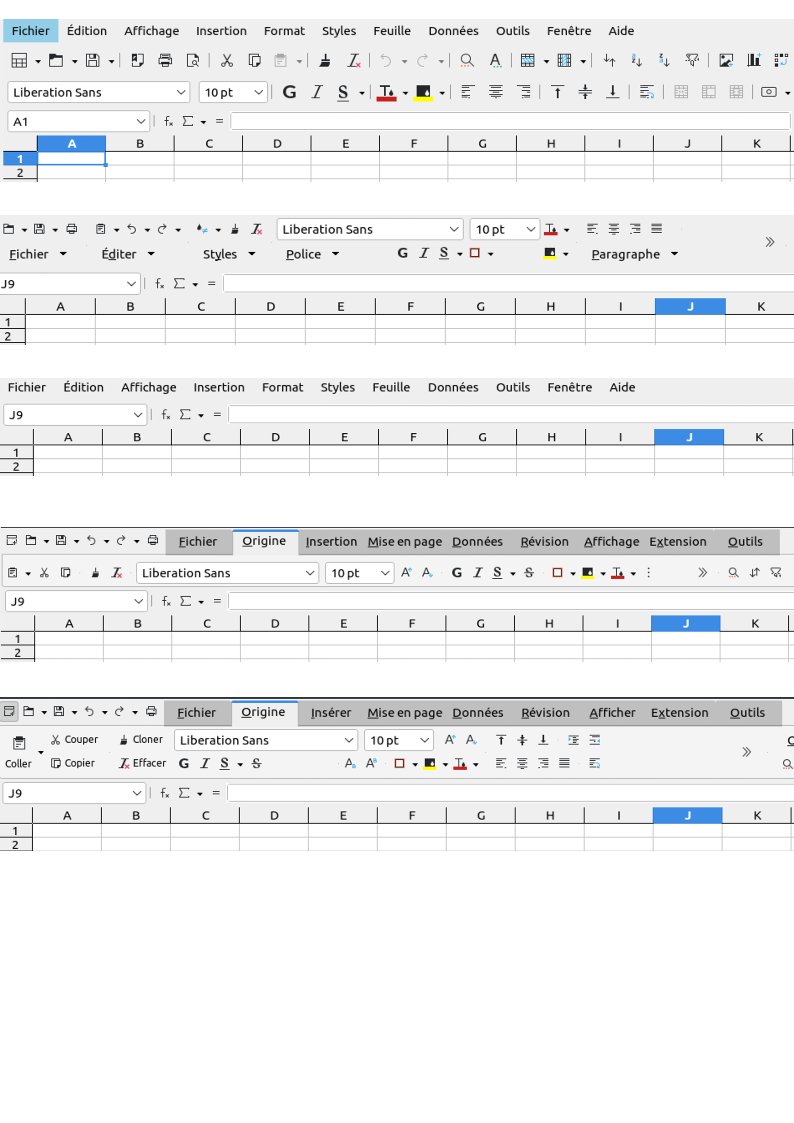Click the Sort Descending icon in the large-icon toolbar
Image resolution: width=794 pixels, height=1123 pixels.
tap(664, 61)
